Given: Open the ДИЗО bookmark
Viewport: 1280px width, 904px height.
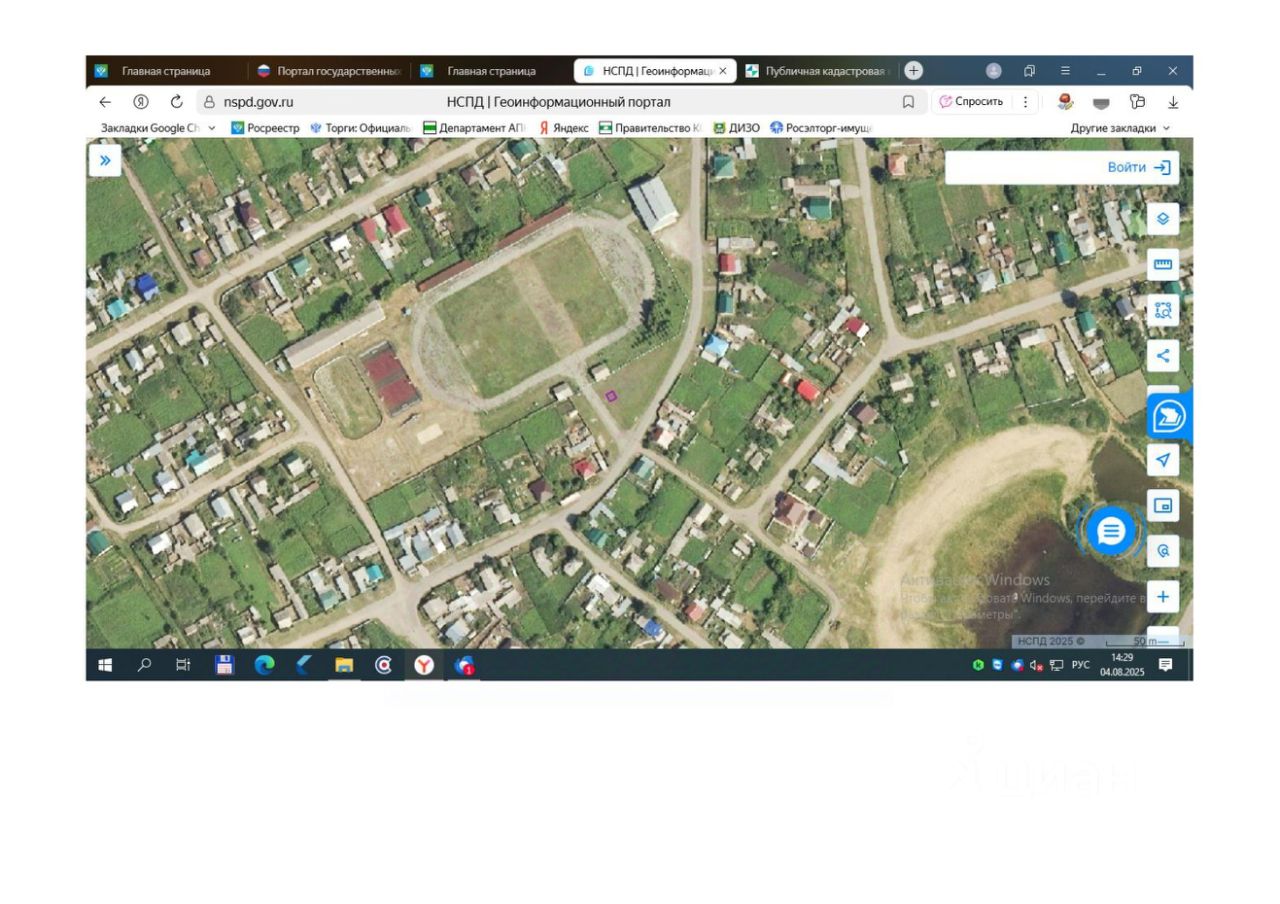Looking at the screenshot, I should point(736,128).
